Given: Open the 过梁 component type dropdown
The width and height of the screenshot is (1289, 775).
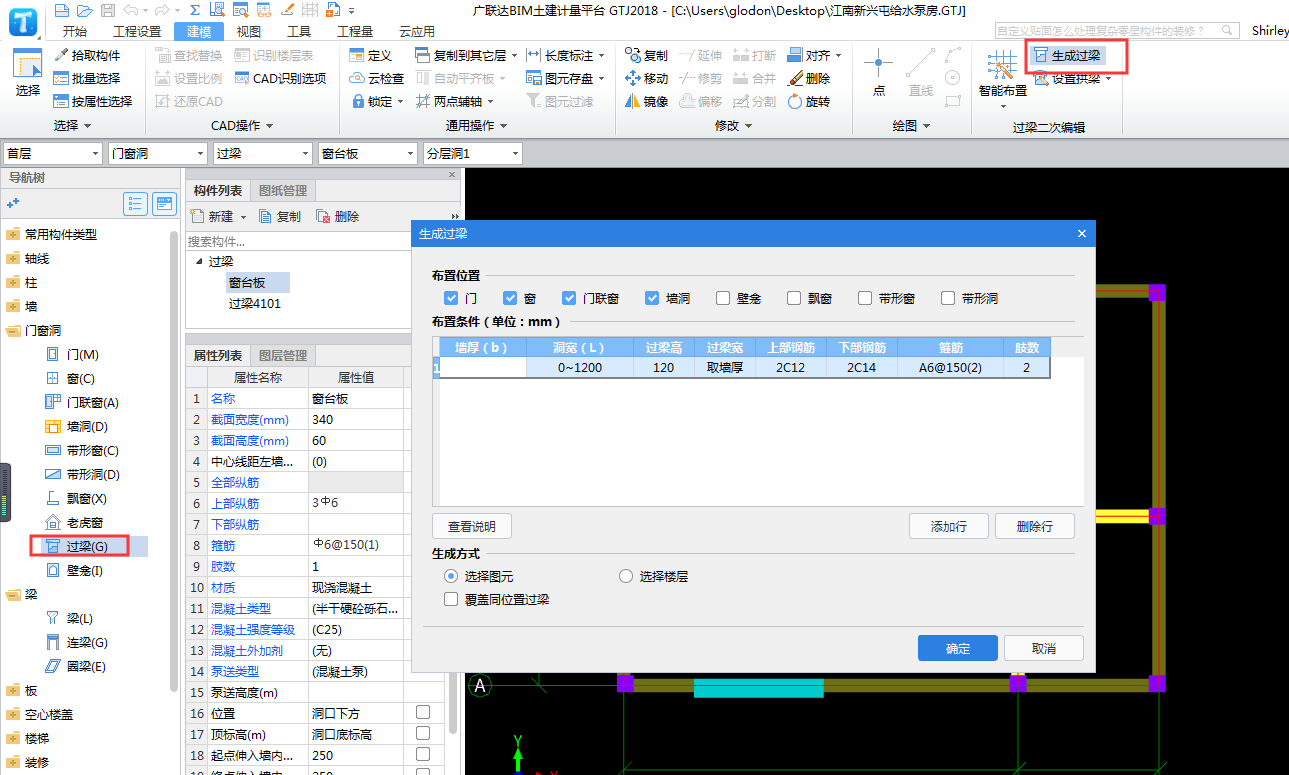Looking at the screenshot, I should [x=263, y=153].
